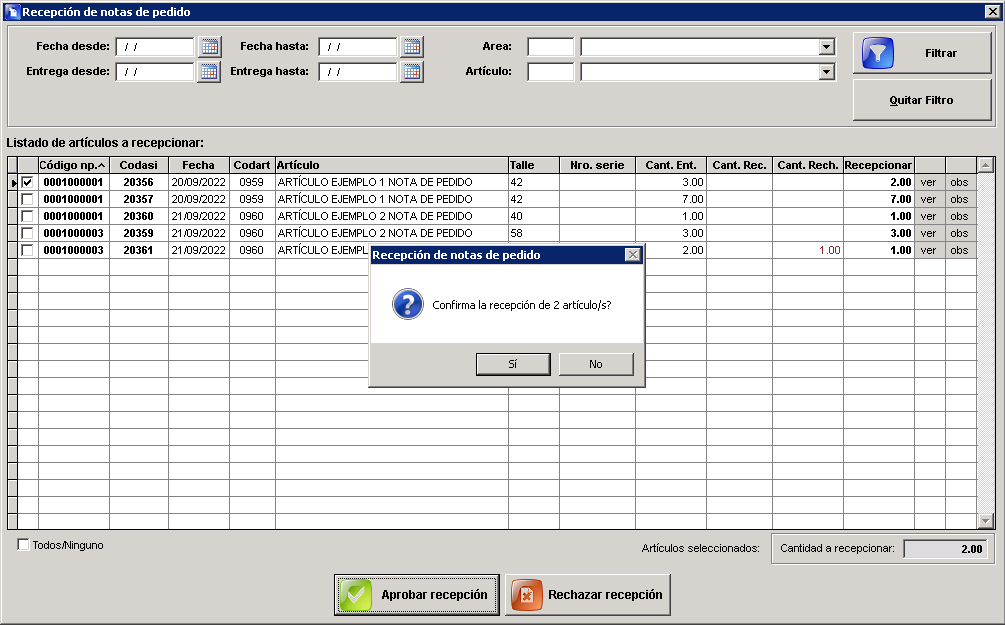The height and width of the screenshot is (625, 1005).
Task: Select Cant. Rech. value 1.00 cell
Action: (x=808, y=250)
